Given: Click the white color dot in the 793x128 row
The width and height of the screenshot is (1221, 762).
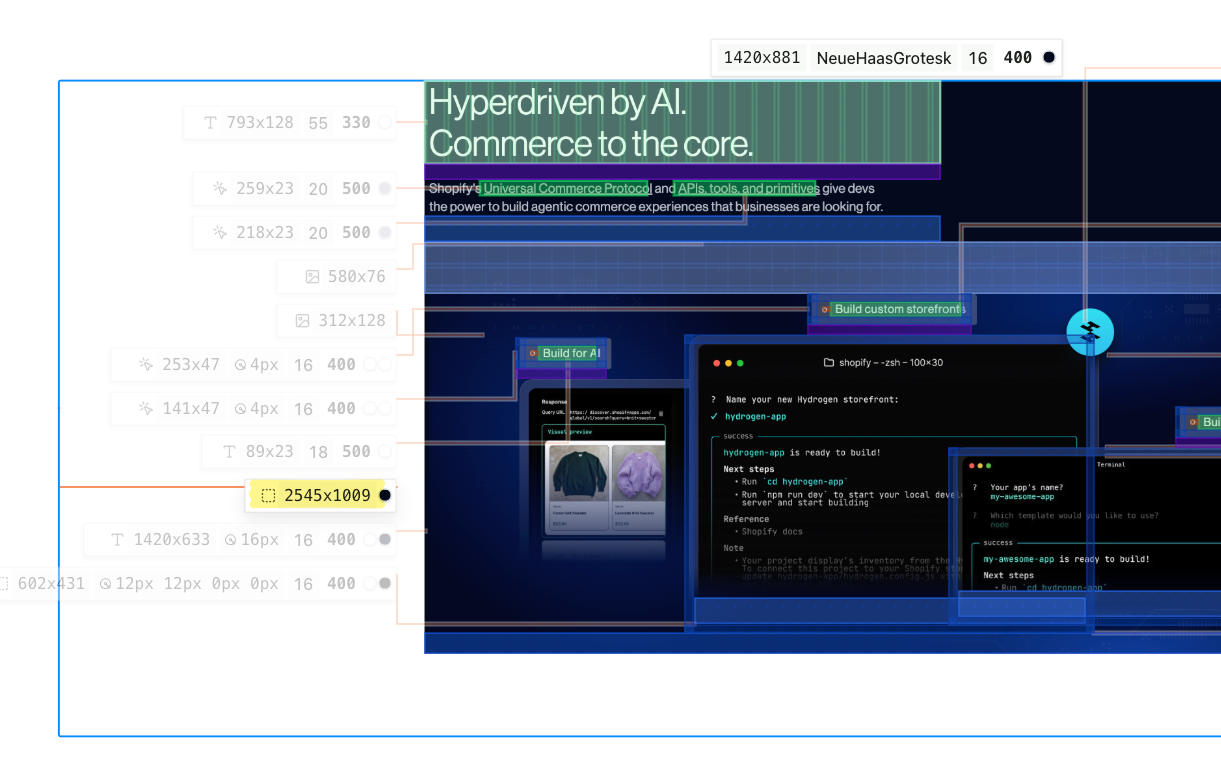Looking at the screenshot, I should pyautogui.click(x=385, y=123).
